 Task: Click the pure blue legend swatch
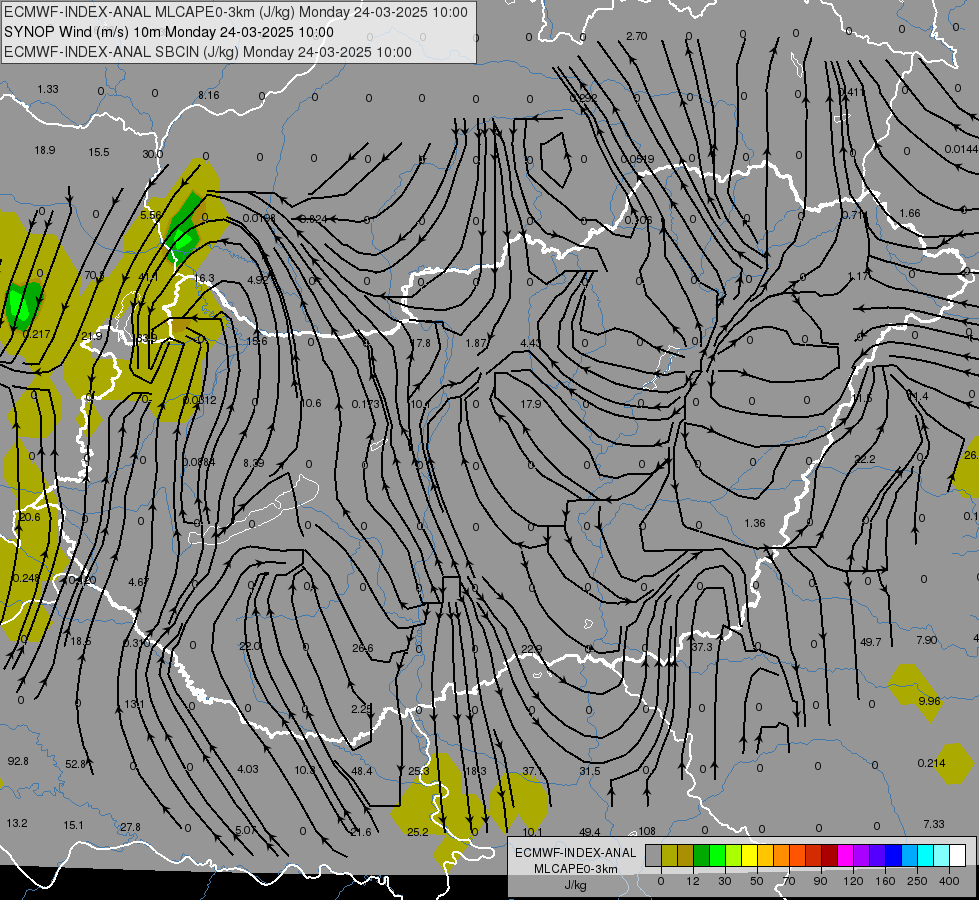(x=893, y=855)
